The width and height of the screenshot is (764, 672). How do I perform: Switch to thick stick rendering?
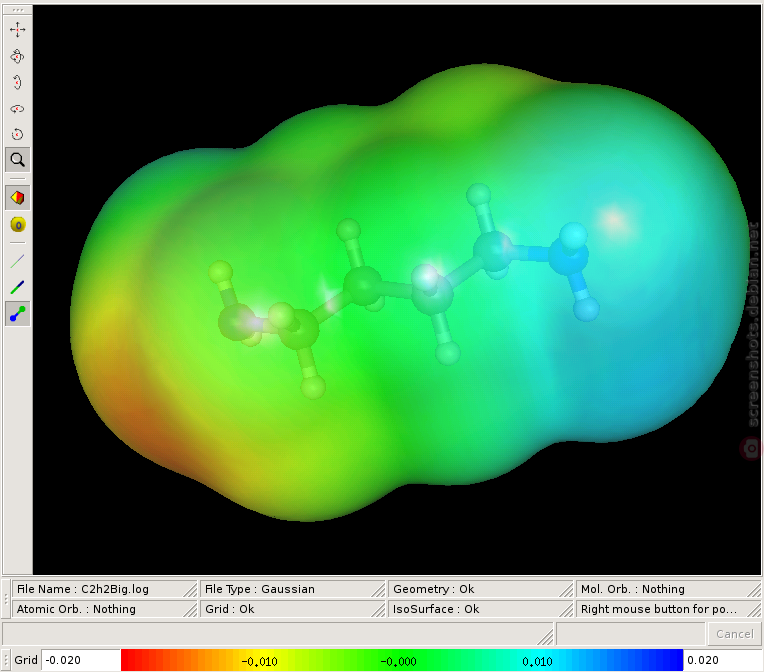[18, 288]
